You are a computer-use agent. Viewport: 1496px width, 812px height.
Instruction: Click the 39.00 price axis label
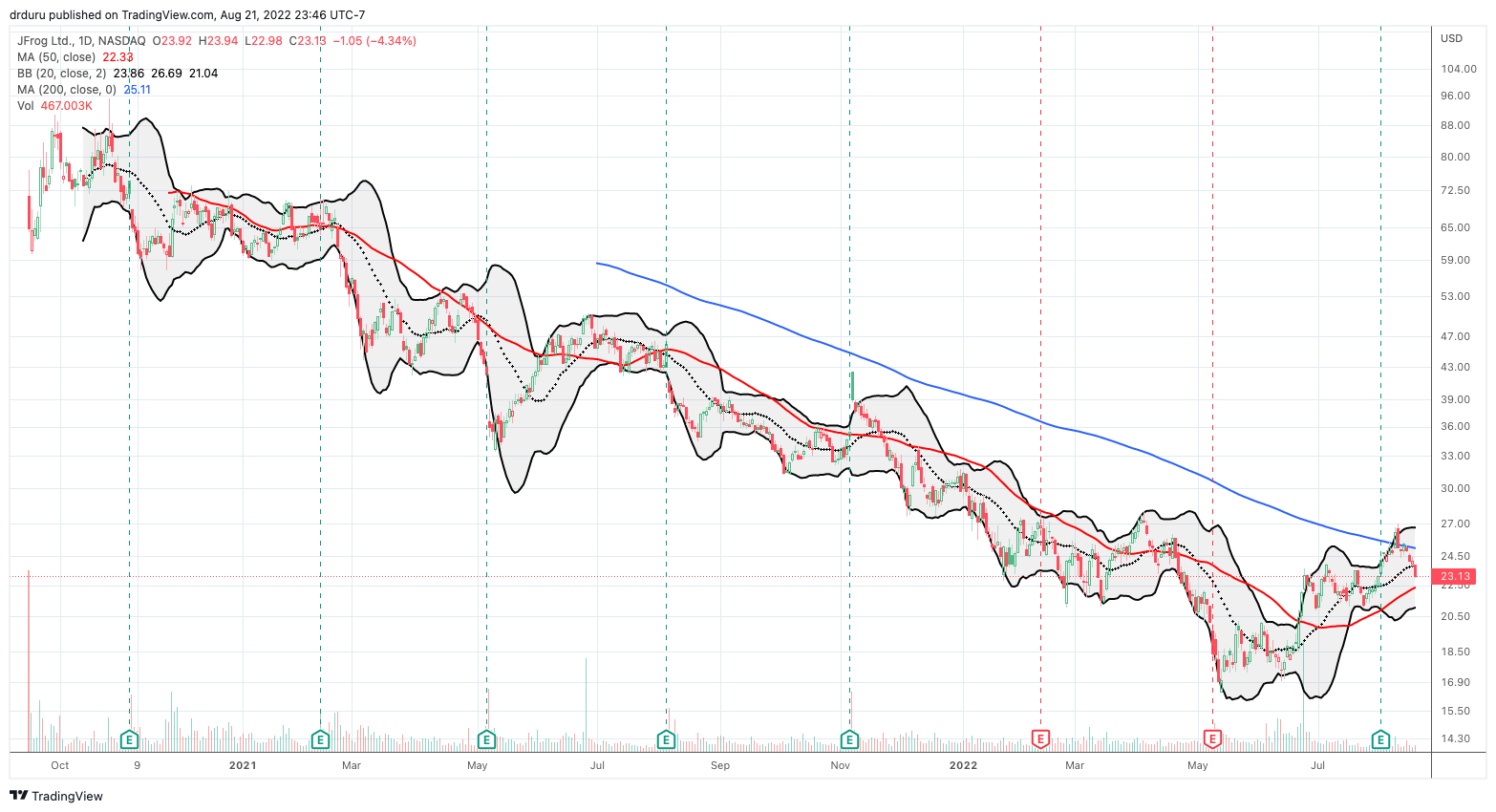(1455, 400)
